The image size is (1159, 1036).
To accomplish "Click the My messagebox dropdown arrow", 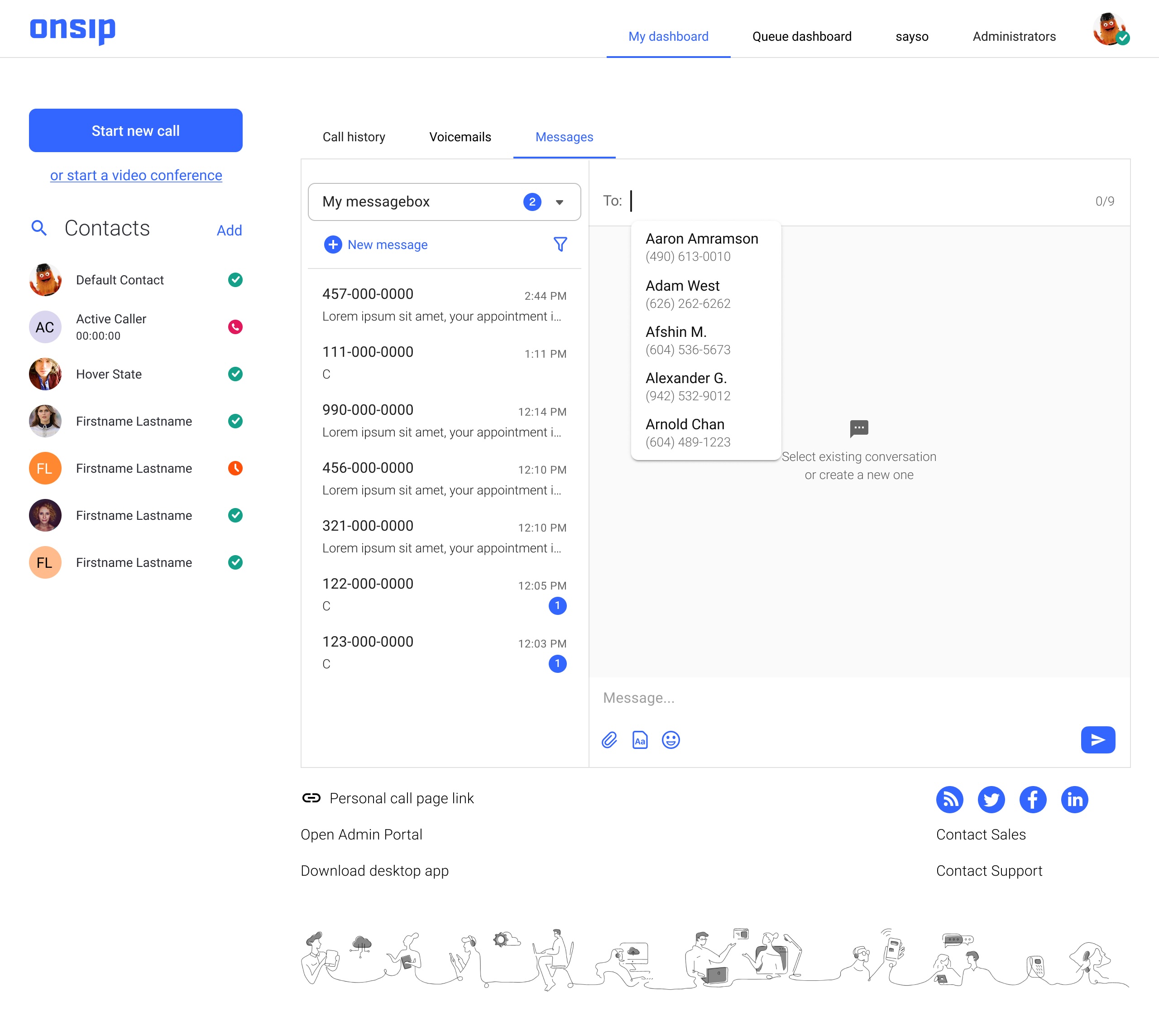I will pyautogui.click(x=559, y=202).
